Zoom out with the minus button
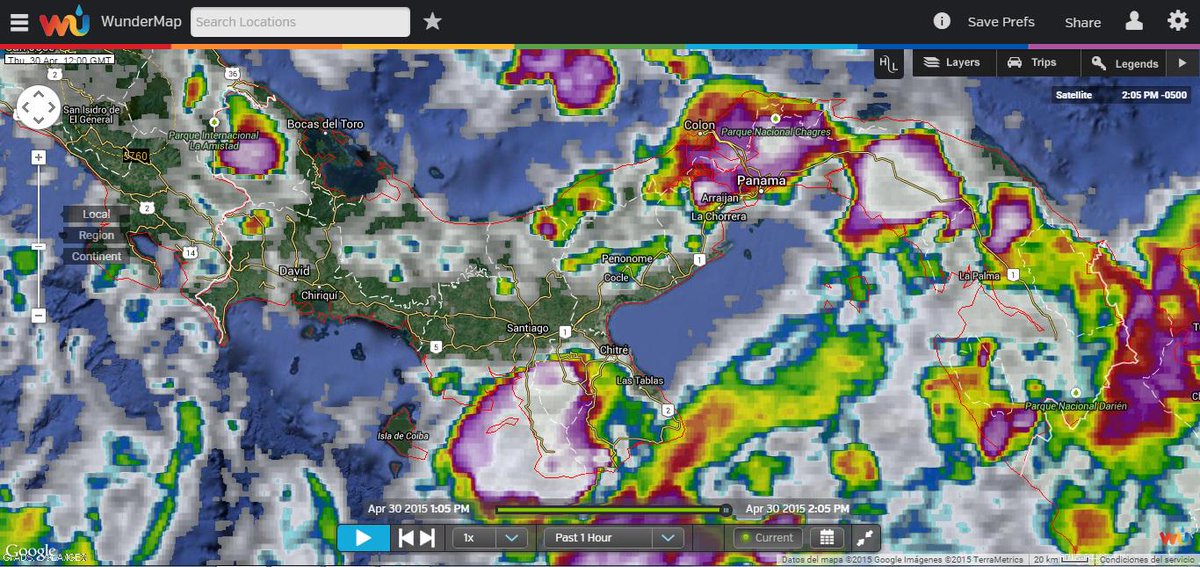Viewport: 1200px width, 567px height. [38, 315]
